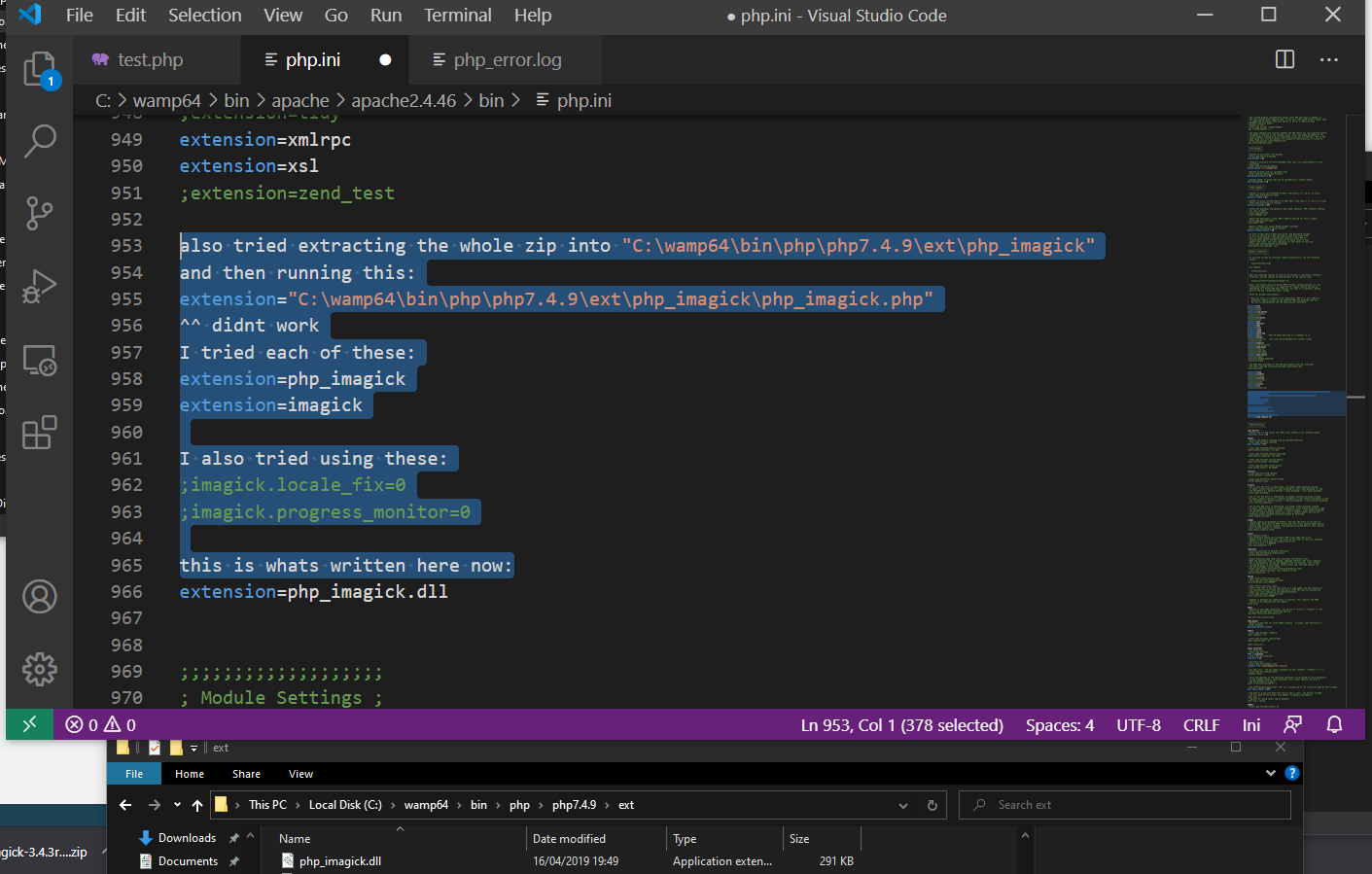1372x874 pixels.
Task: Open the Search view icon
Action: tap(40, 141)
